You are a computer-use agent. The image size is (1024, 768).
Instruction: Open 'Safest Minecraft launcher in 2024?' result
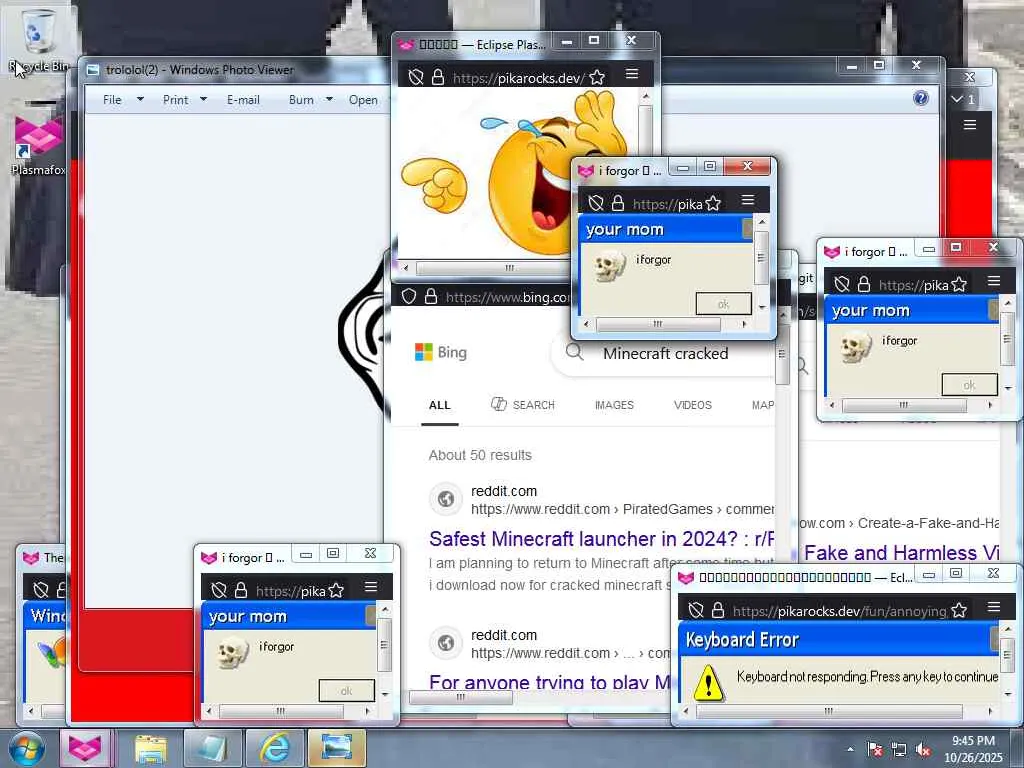[601, 539]
